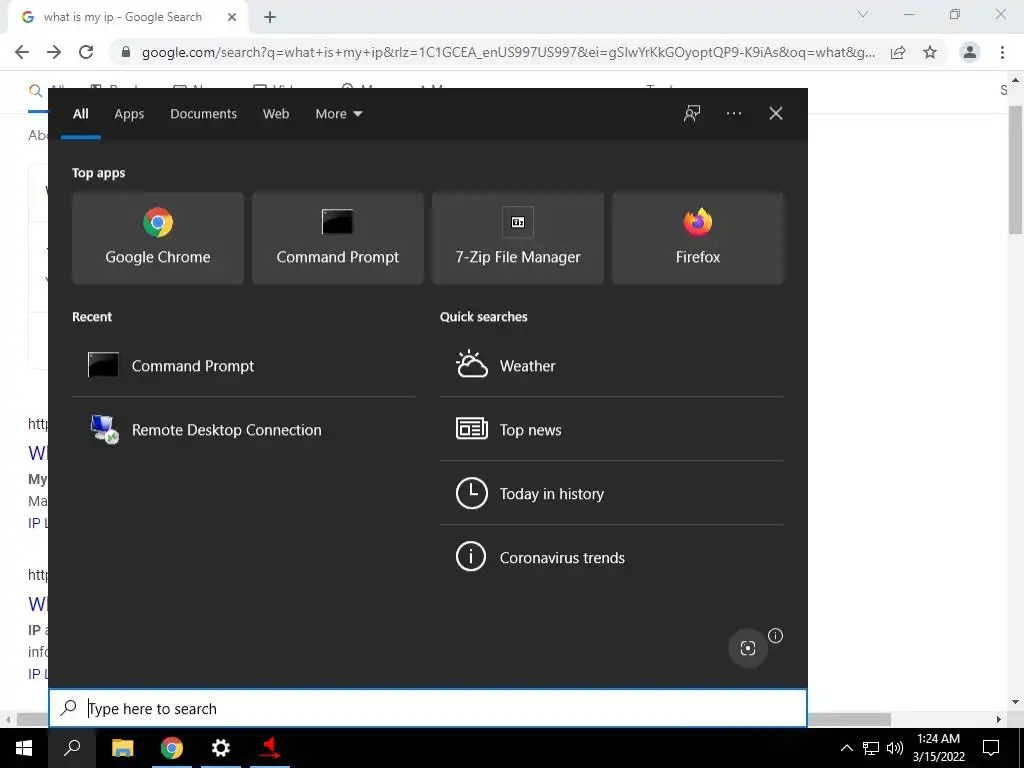Open a new Chrome tab
Screen dimensions: 1024x768
tap(270, 18)
